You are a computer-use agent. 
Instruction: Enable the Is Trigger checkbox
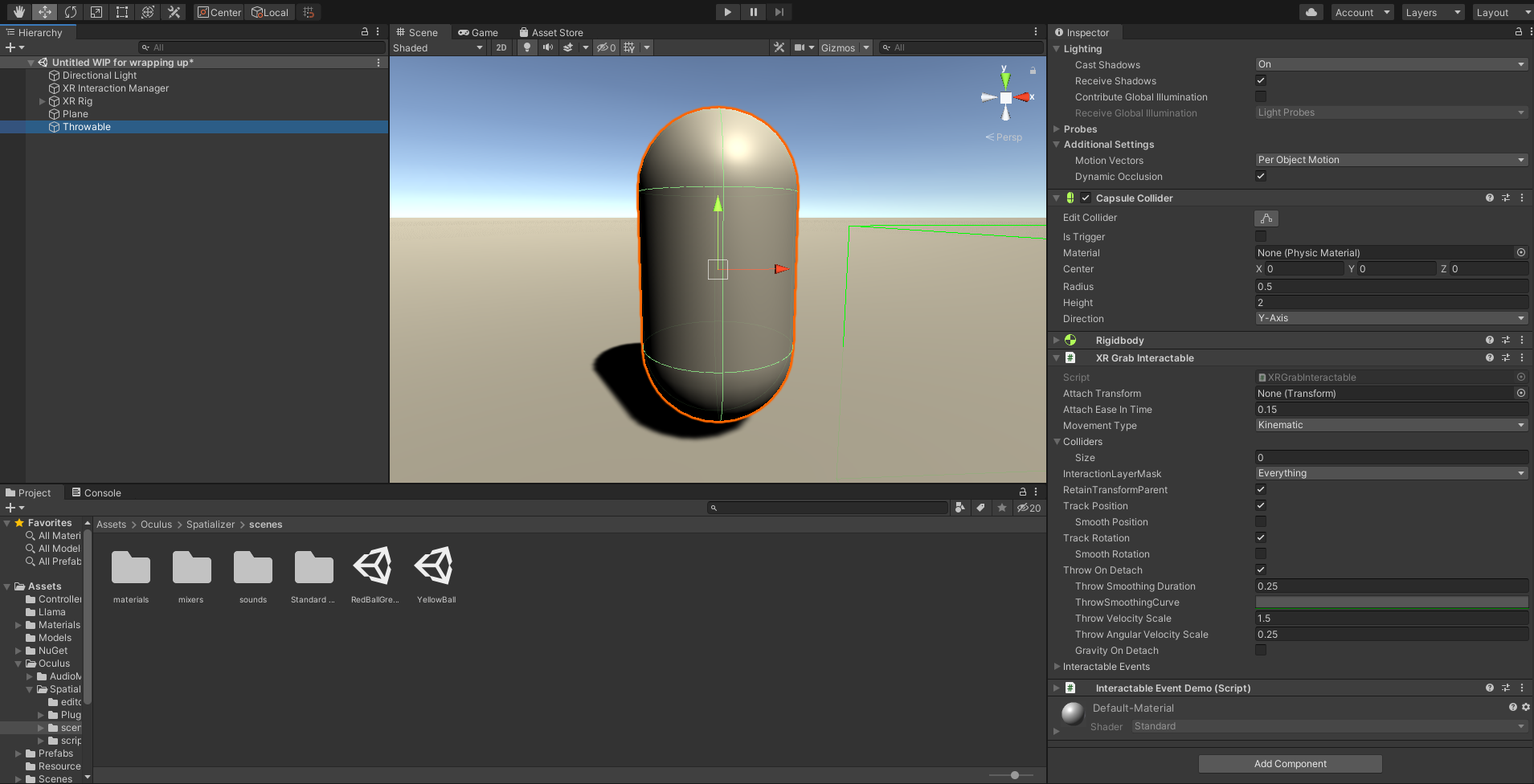(1261, 236)
